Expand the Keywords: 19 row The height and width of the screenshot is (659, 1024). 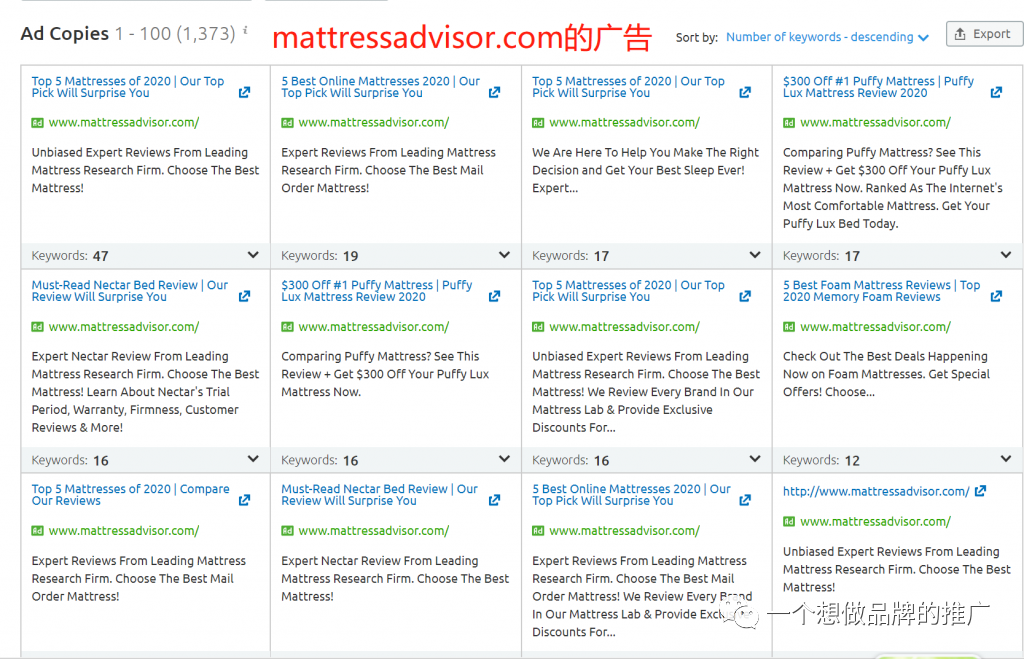tap(504, 255)
